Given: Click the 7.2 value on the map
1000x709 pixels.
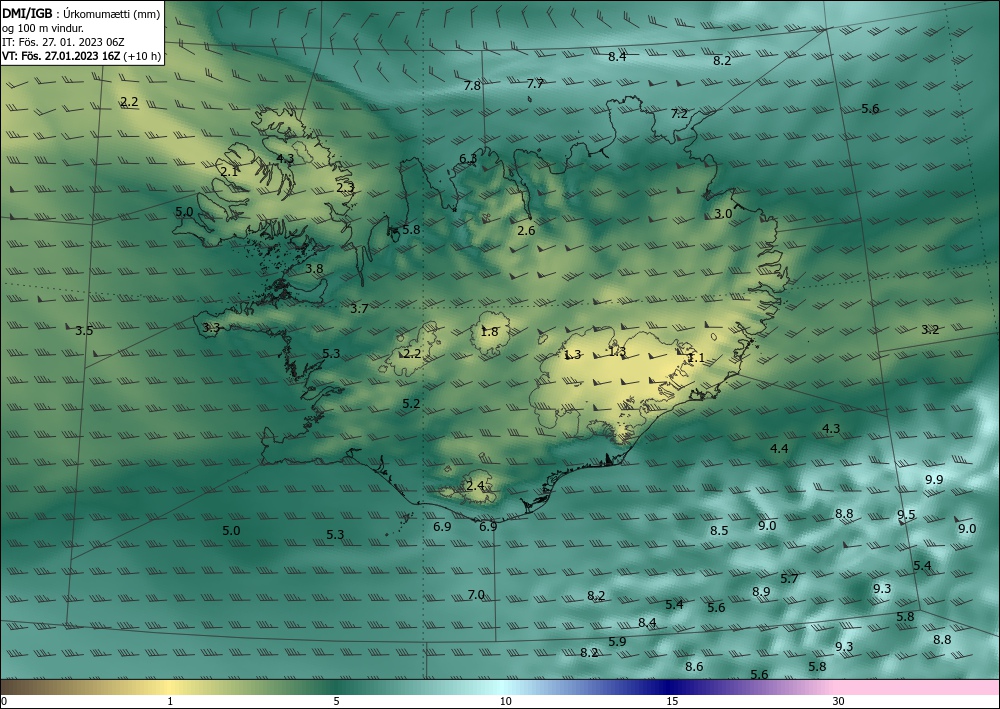Looking at the screenshot, I should click(x=679, y=113).
